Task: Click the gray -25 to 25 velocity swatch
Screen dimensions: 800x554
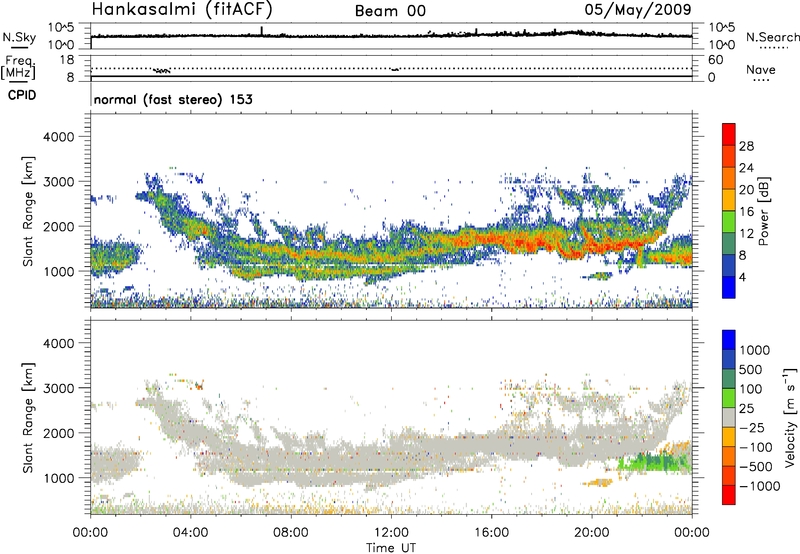Action: click(729, 417)
